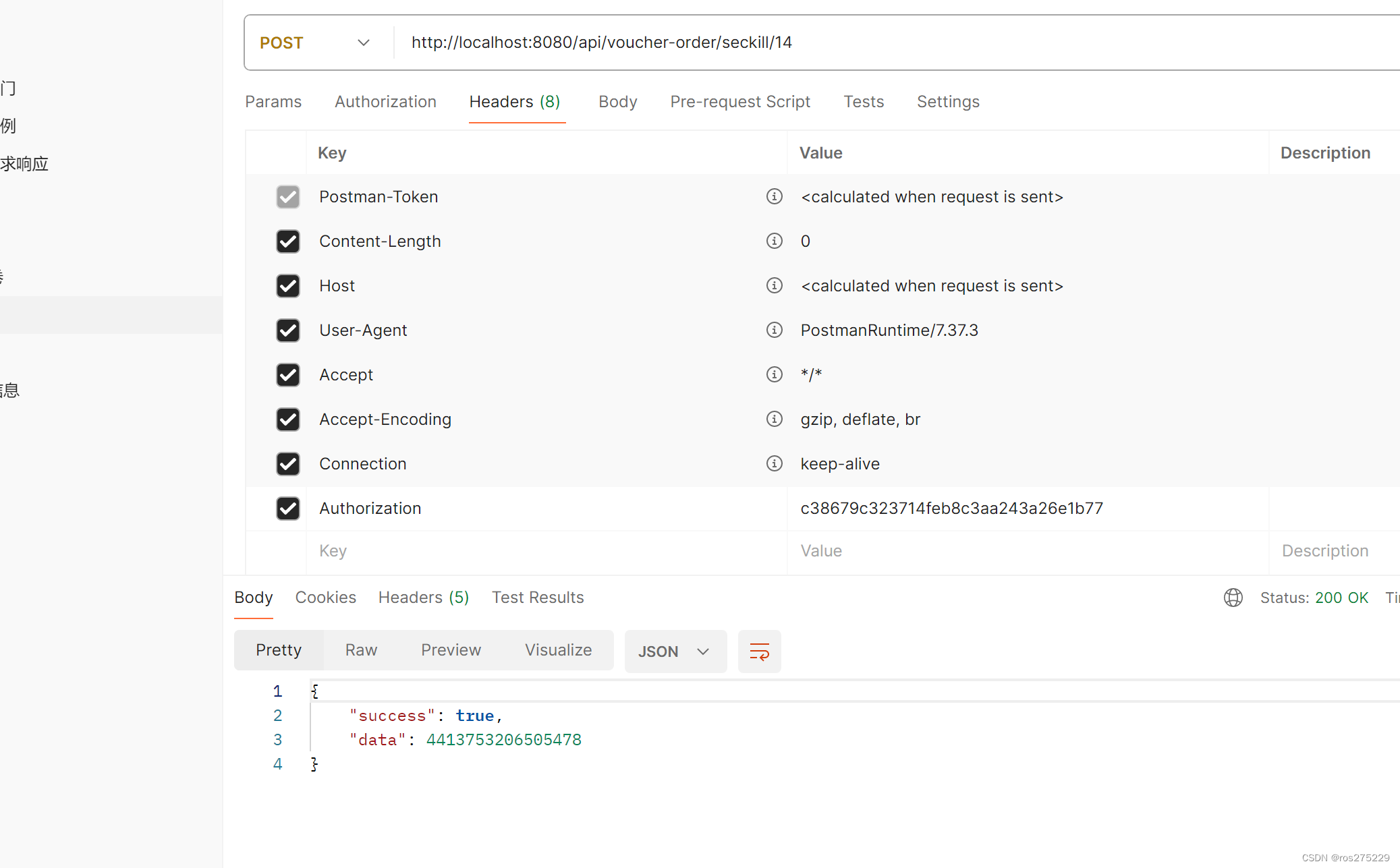Open the POST method dropdown

[315, 42]
